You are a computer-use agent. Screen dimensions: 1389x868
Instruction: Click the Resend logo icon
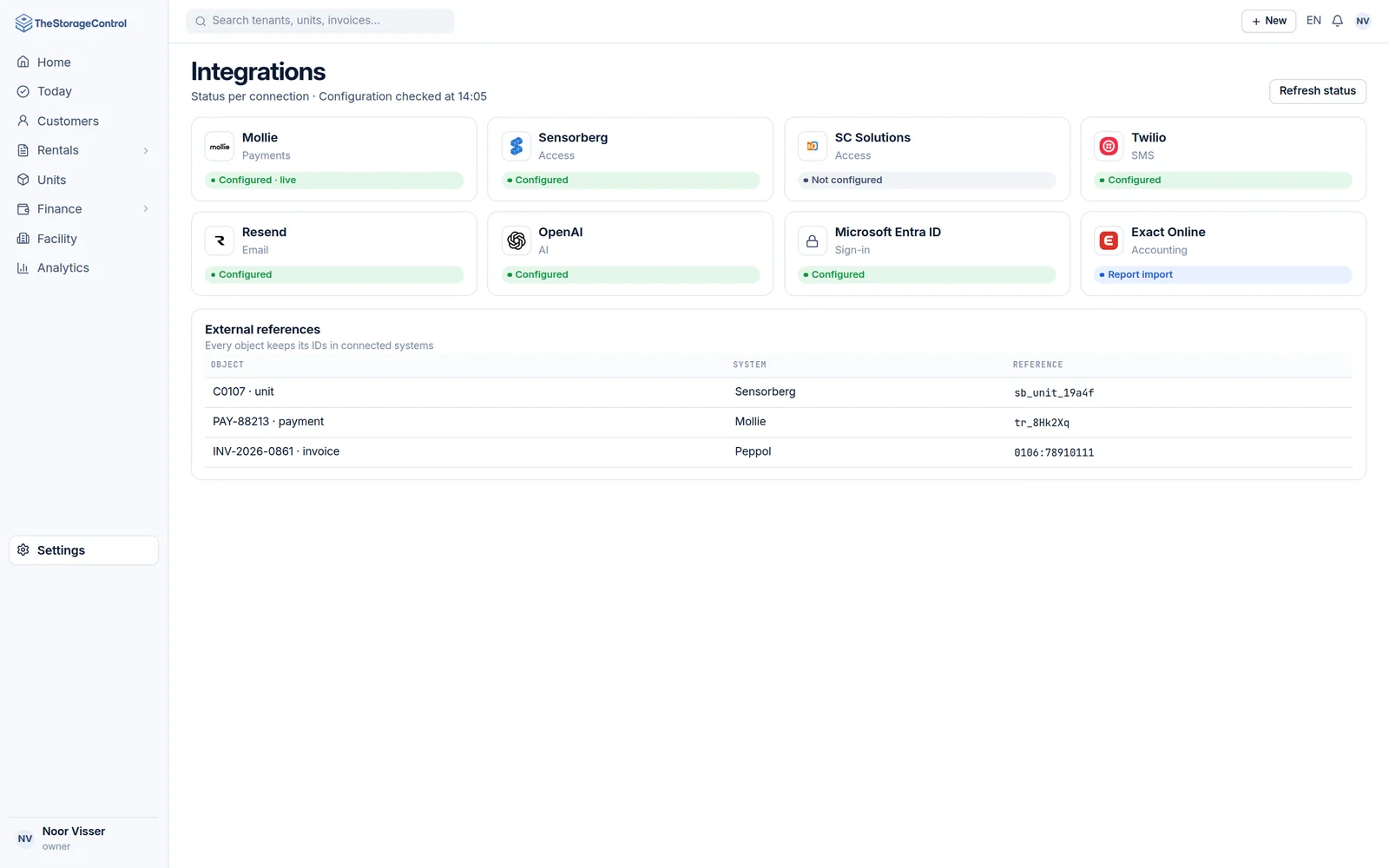220,240
